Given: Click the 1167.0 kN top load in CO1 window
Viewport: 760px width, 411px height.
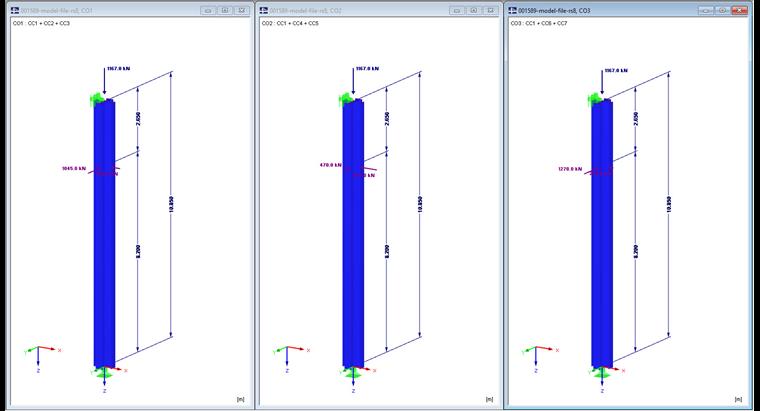Looking at the screenshot, I should click(x=118, y=69).
